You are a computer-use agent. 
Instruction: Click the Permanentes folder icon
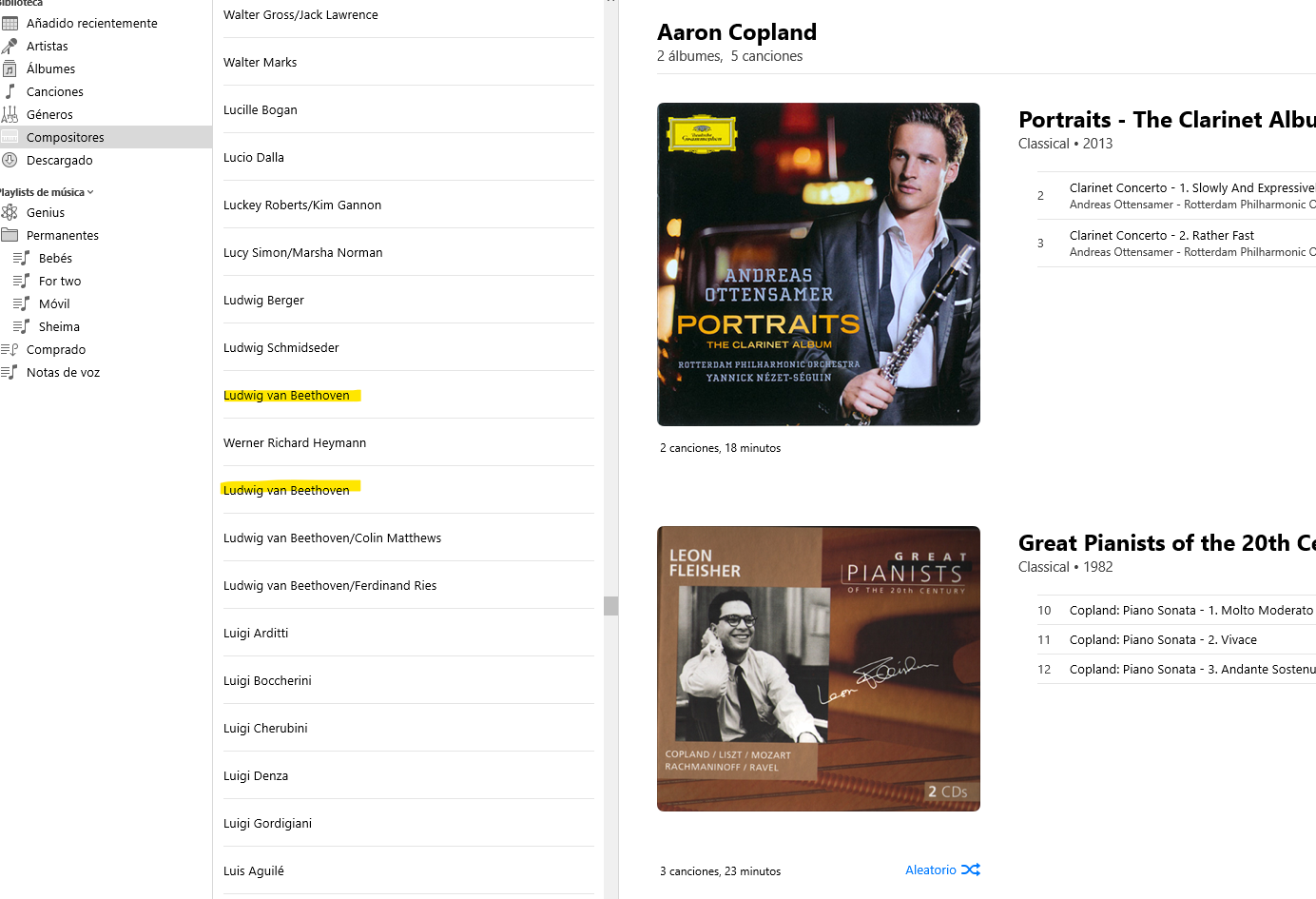click(10, 235)
